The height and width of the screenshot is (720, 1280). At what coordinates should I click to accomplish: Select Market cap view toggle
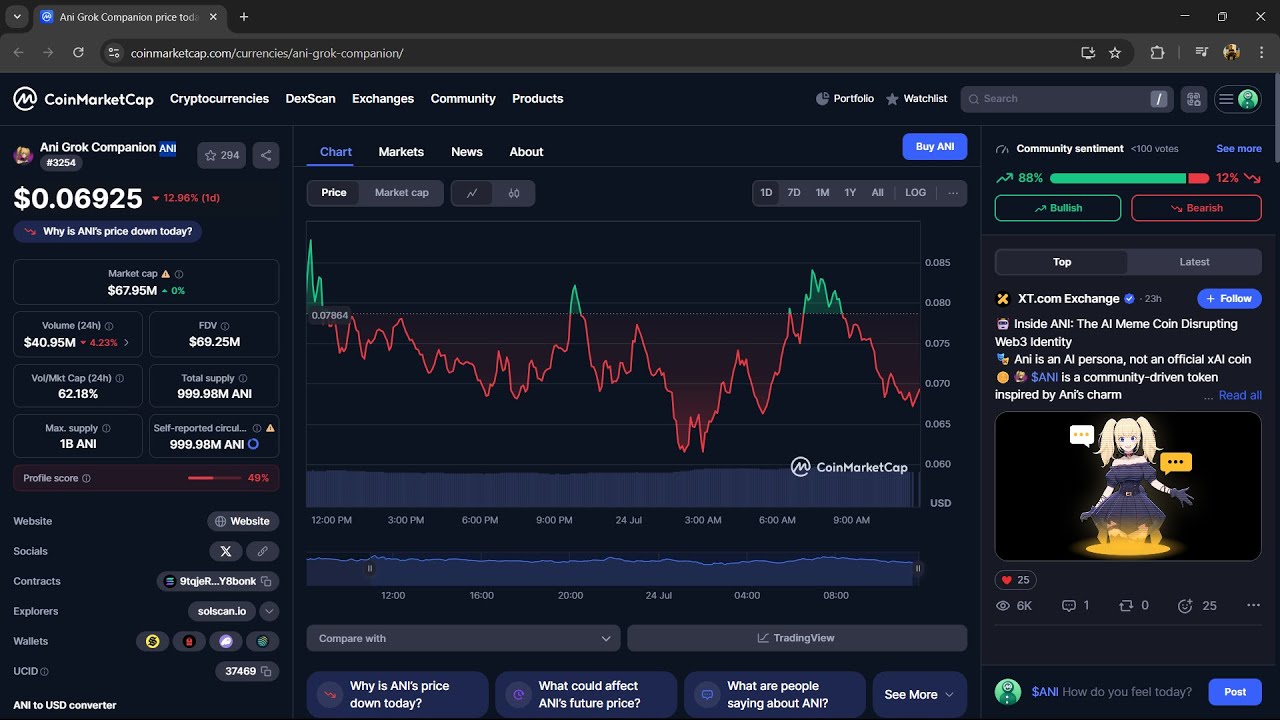pyautogui.click(x=402, y=193)
